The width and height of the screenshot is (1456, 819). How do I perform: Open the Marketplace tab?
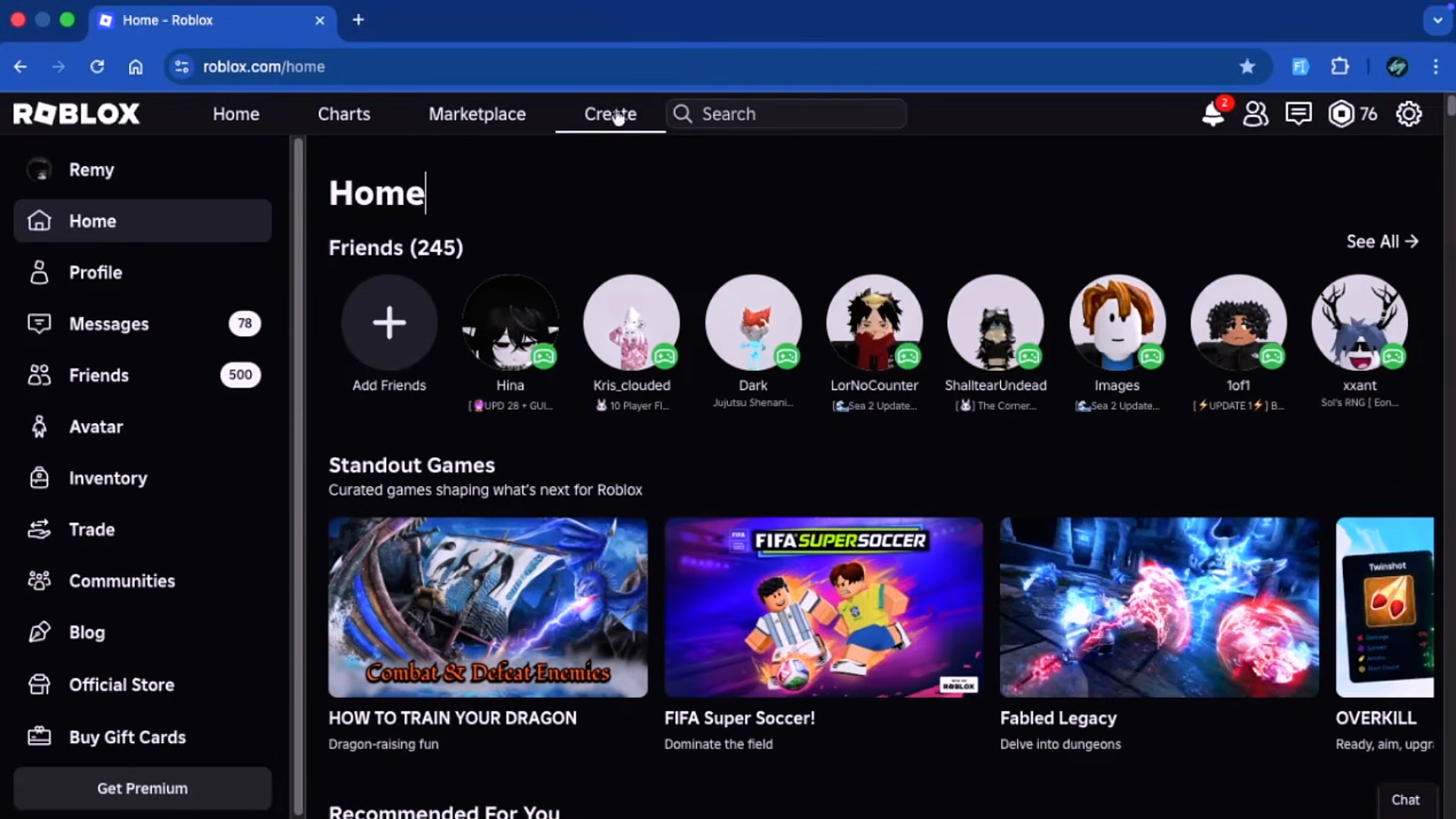coord(477,115)
